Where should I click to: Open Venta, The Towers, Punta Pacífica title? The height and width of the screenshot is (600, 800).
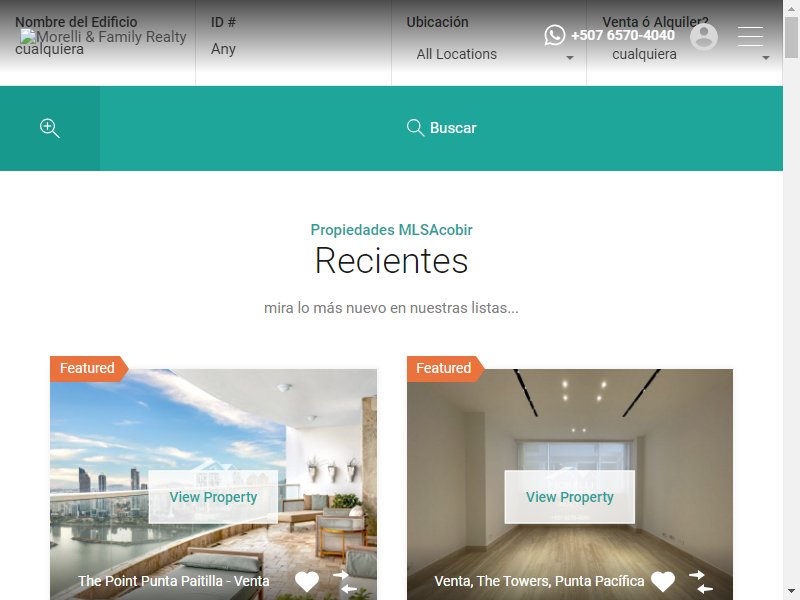tap(539, 581)
